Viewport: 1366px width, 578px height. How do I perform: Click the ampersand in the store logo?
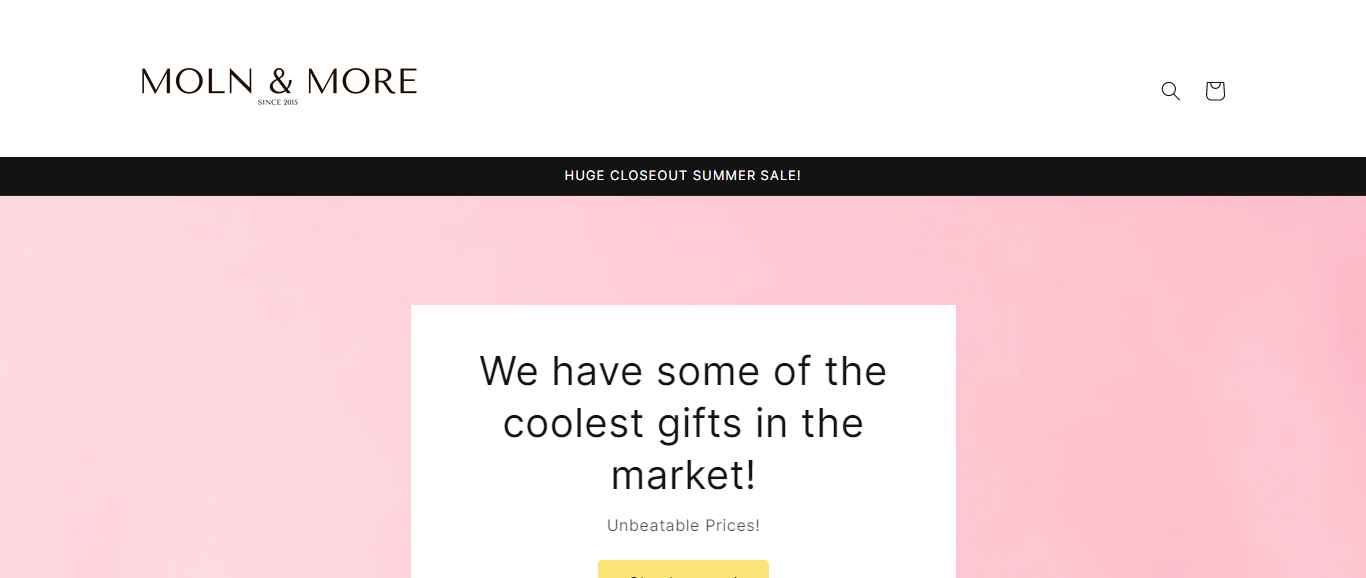tap(281, 82)
